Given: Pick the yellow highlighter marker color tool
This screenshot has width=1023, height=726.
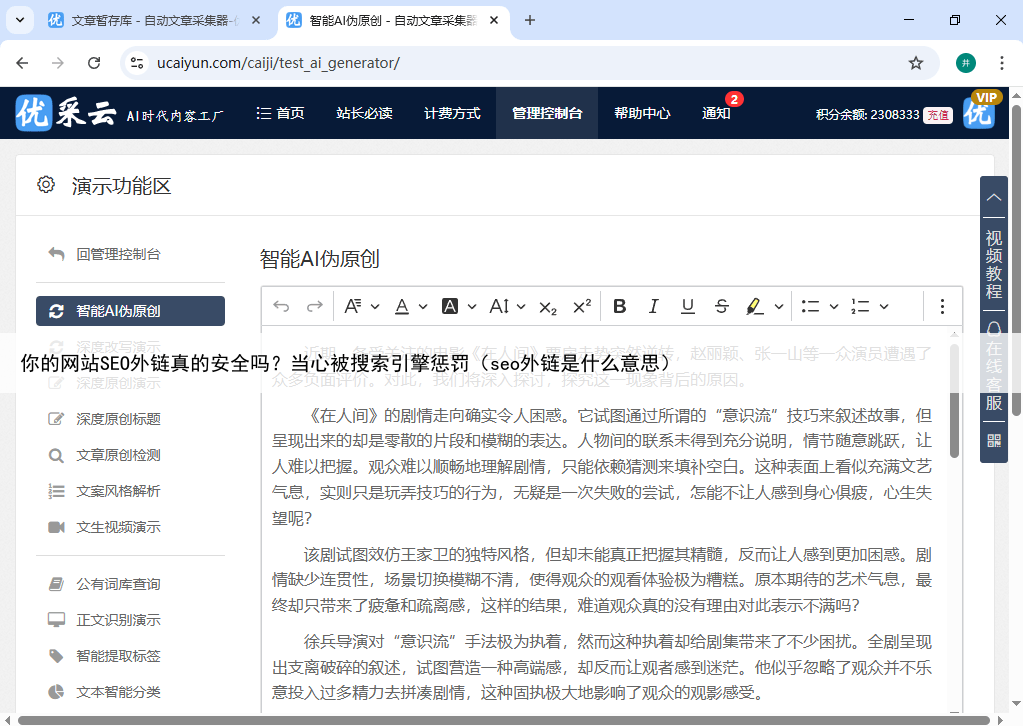Looking at the screenshot, I should pyautogui.click(x=755, y=307).
